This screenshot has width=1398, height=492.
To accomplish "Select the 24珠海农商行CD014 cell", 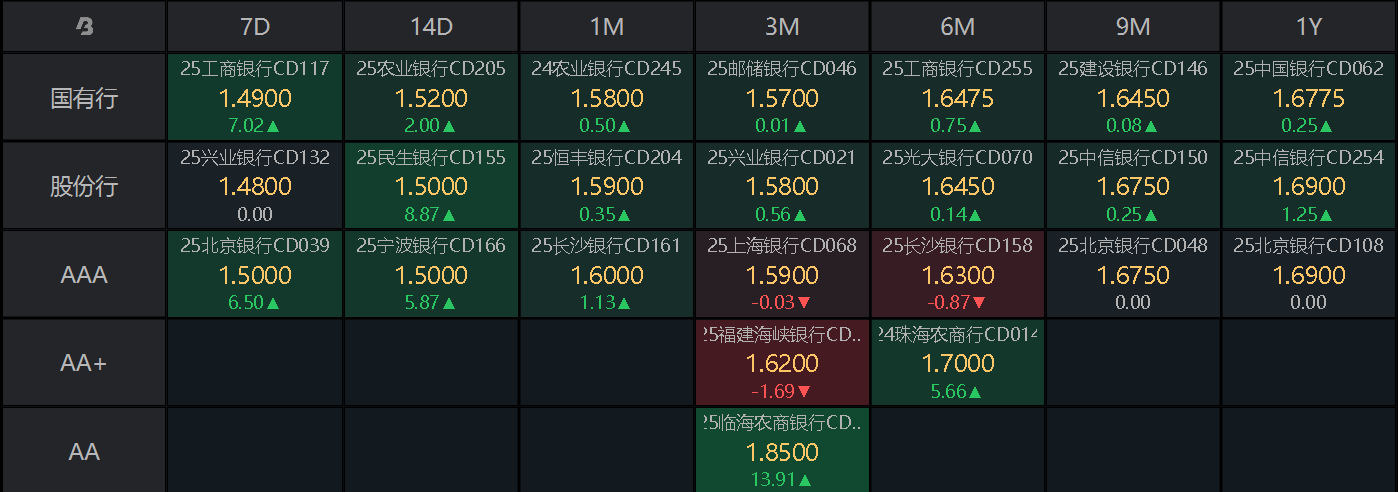I will click(958, 363).
